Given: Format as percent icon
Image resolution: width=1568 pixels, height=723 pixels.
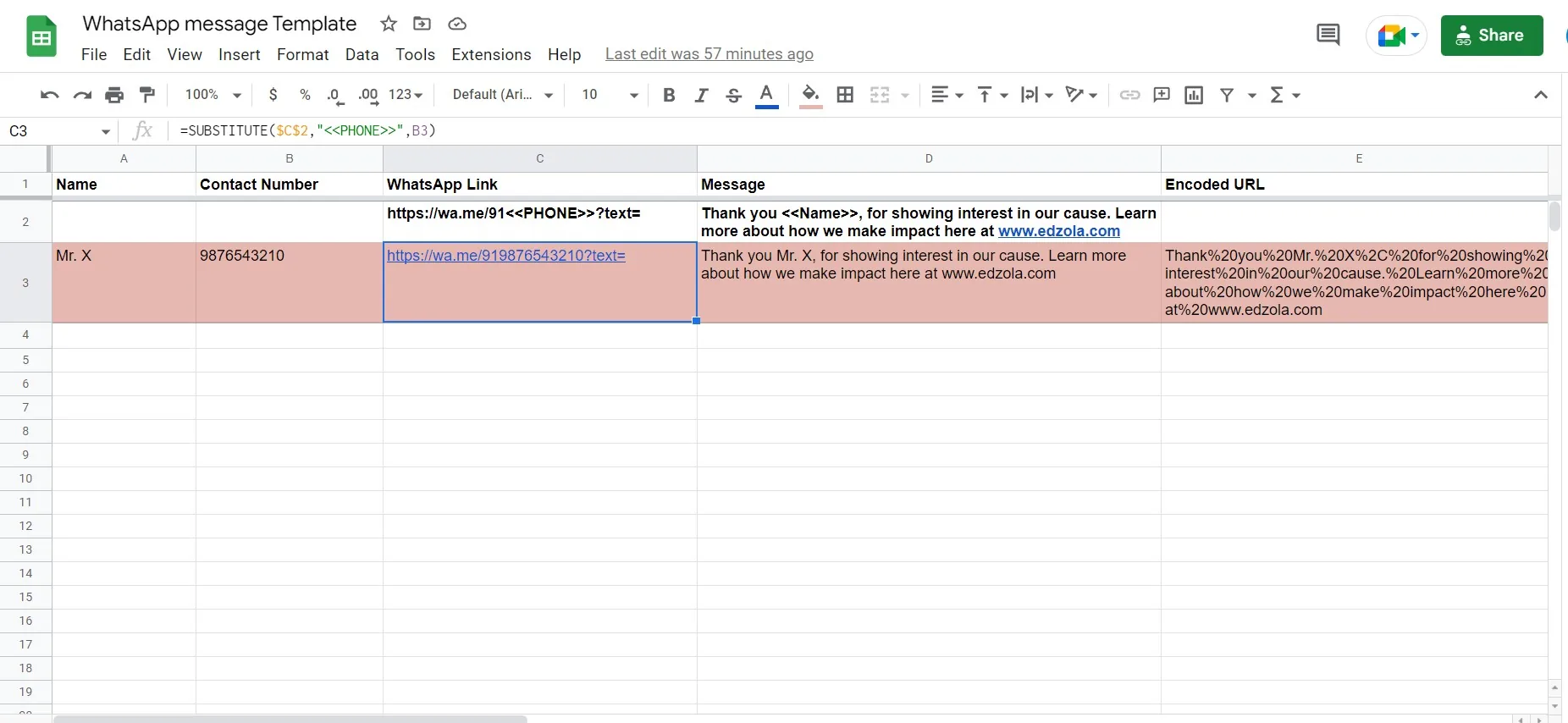Looking at the screenshot, I should pos(305,95).
